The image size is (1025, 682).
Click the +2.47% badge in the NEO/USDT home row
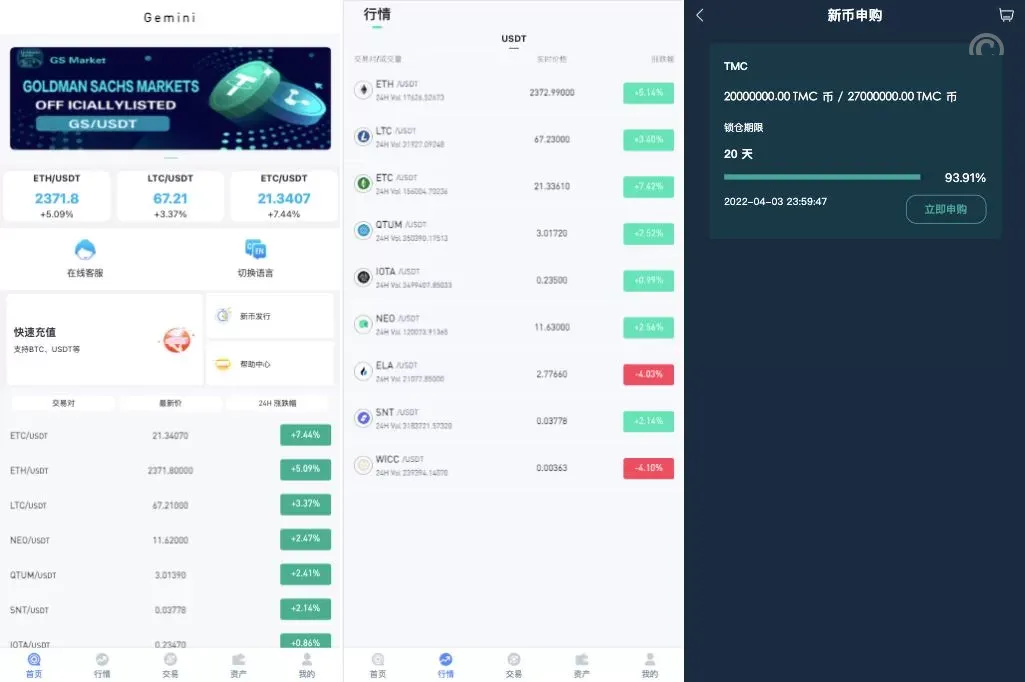[x=305, y=539]
